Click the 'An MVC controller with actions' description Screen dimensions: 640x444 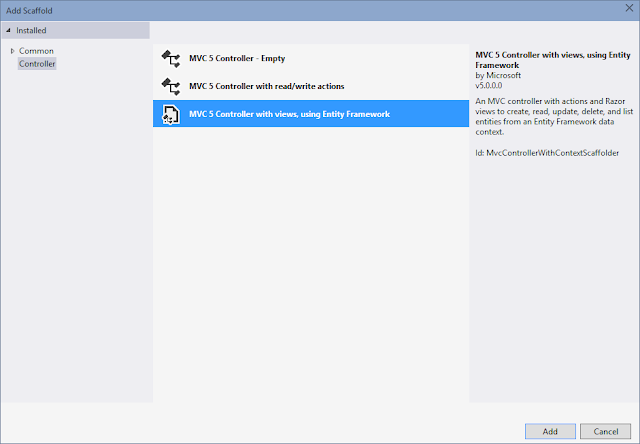(x=554, y=116)
